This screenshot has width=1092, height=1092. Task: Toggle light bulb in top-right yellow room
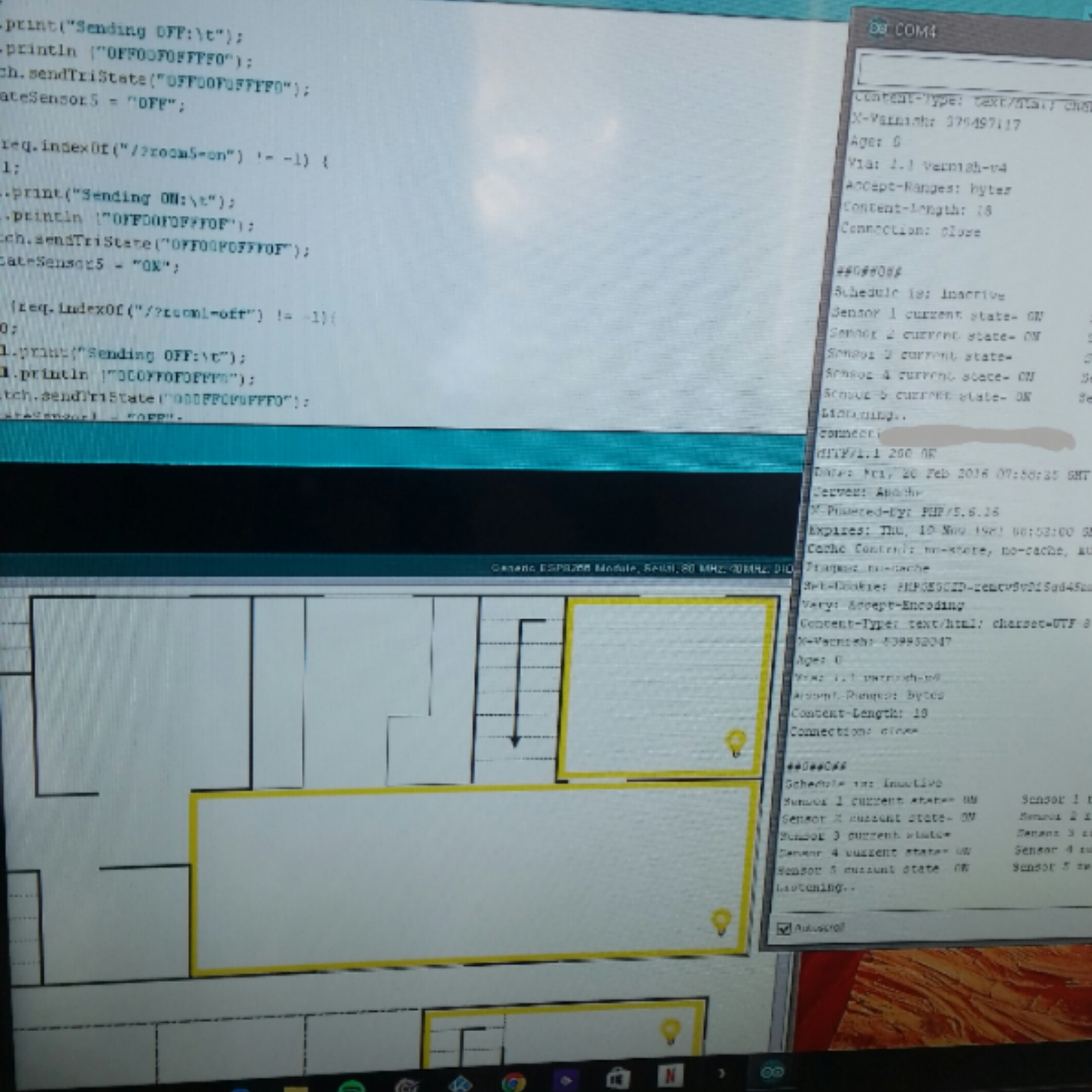point(736,742)
